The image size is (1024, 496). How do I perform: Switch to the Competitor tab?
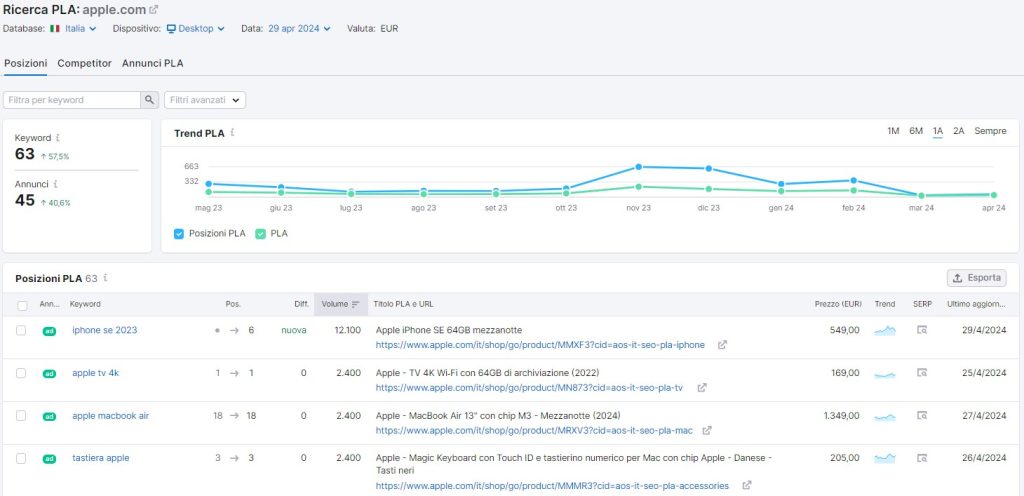tap(84, 63)
